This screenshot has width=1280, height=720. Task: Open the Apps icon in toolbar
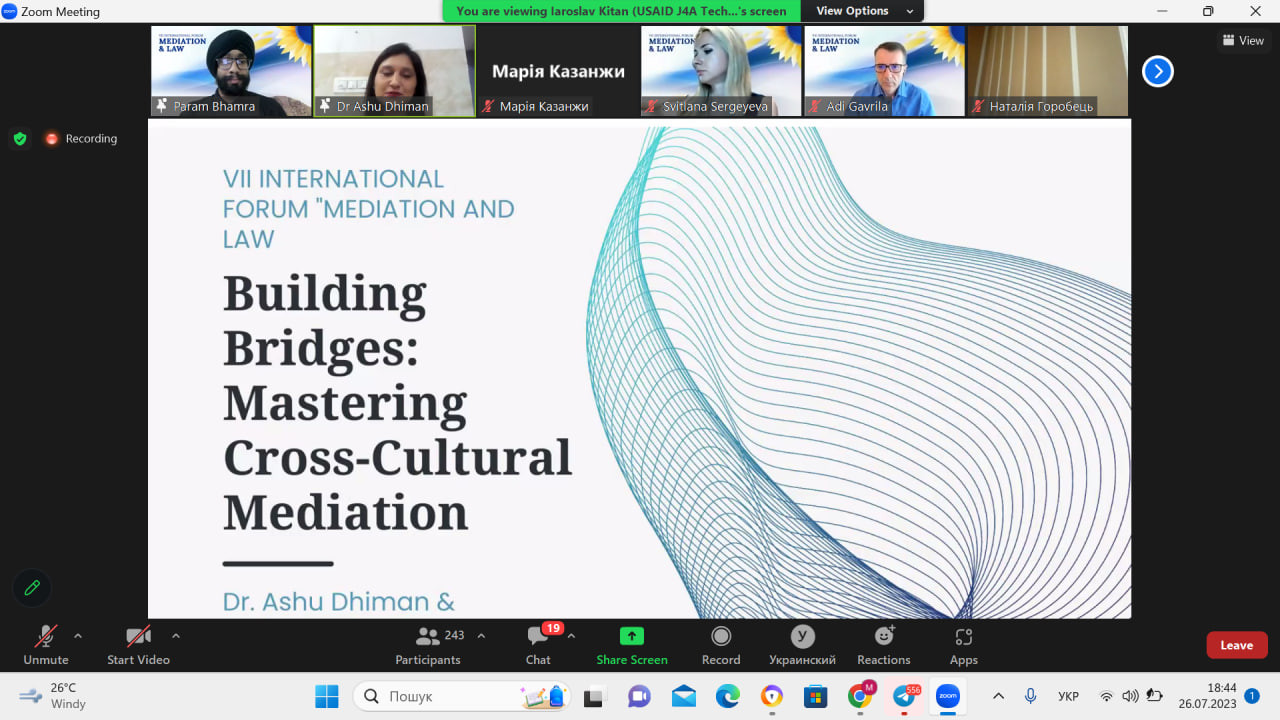tap(963, 637)
